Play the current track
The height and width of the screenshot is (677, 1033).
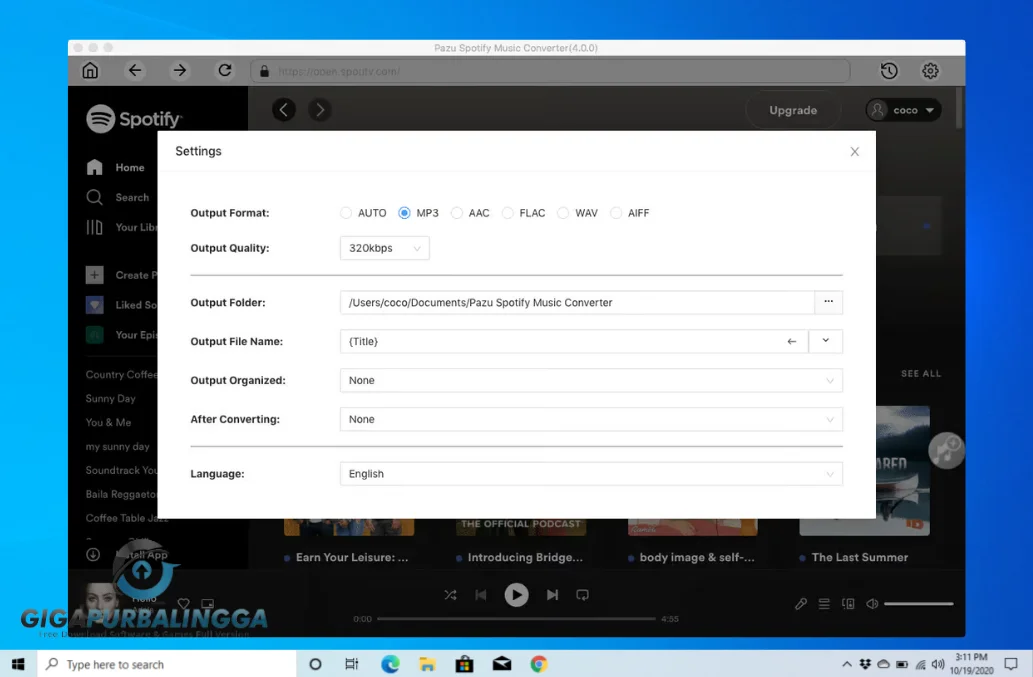click(516, 594)
